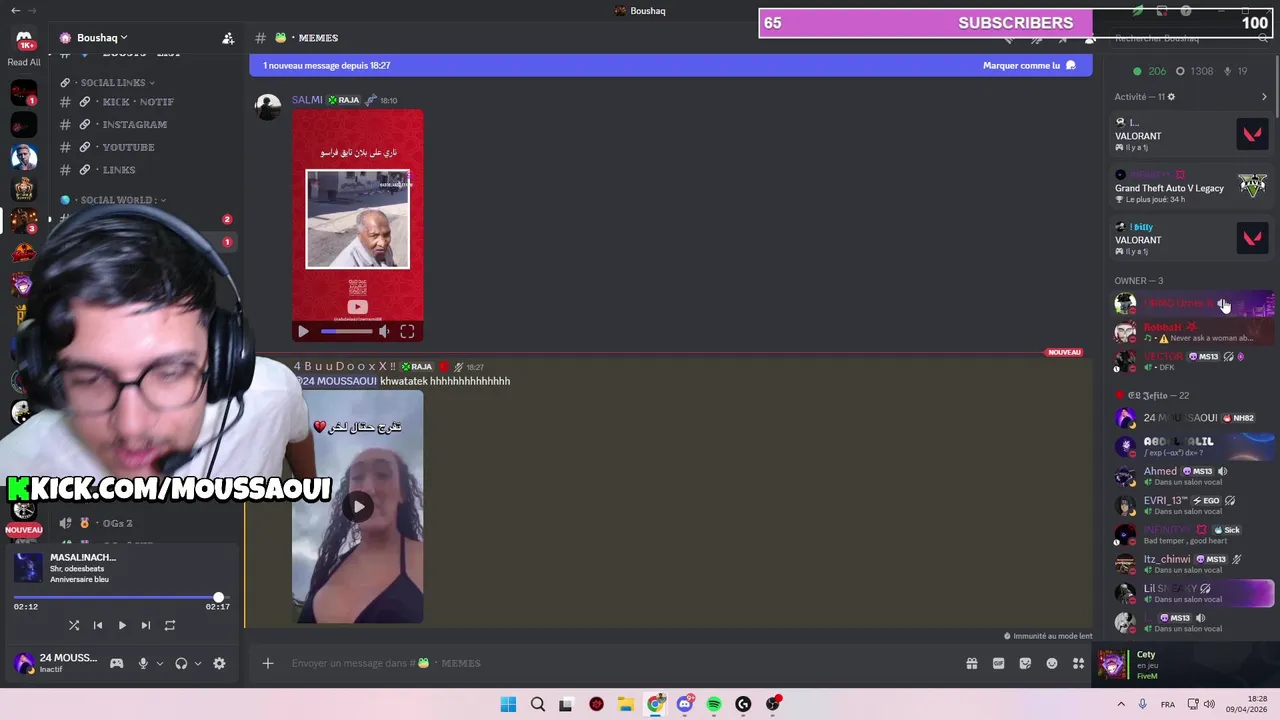Open the Windows Start menu
This screenshot has width=1280, height=720.
click(508, 704)
